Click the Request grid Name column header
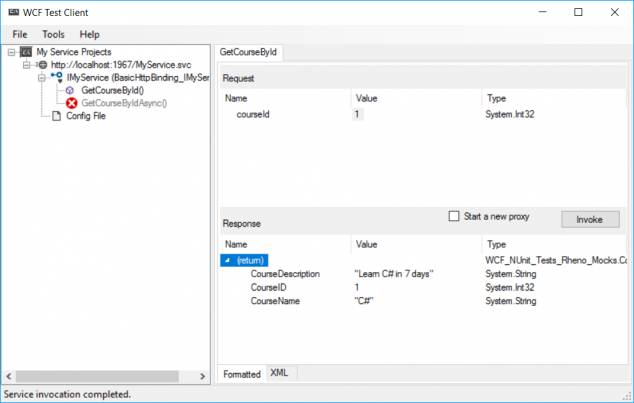Viewport: 634px width, 403px height. pos(236,98)
